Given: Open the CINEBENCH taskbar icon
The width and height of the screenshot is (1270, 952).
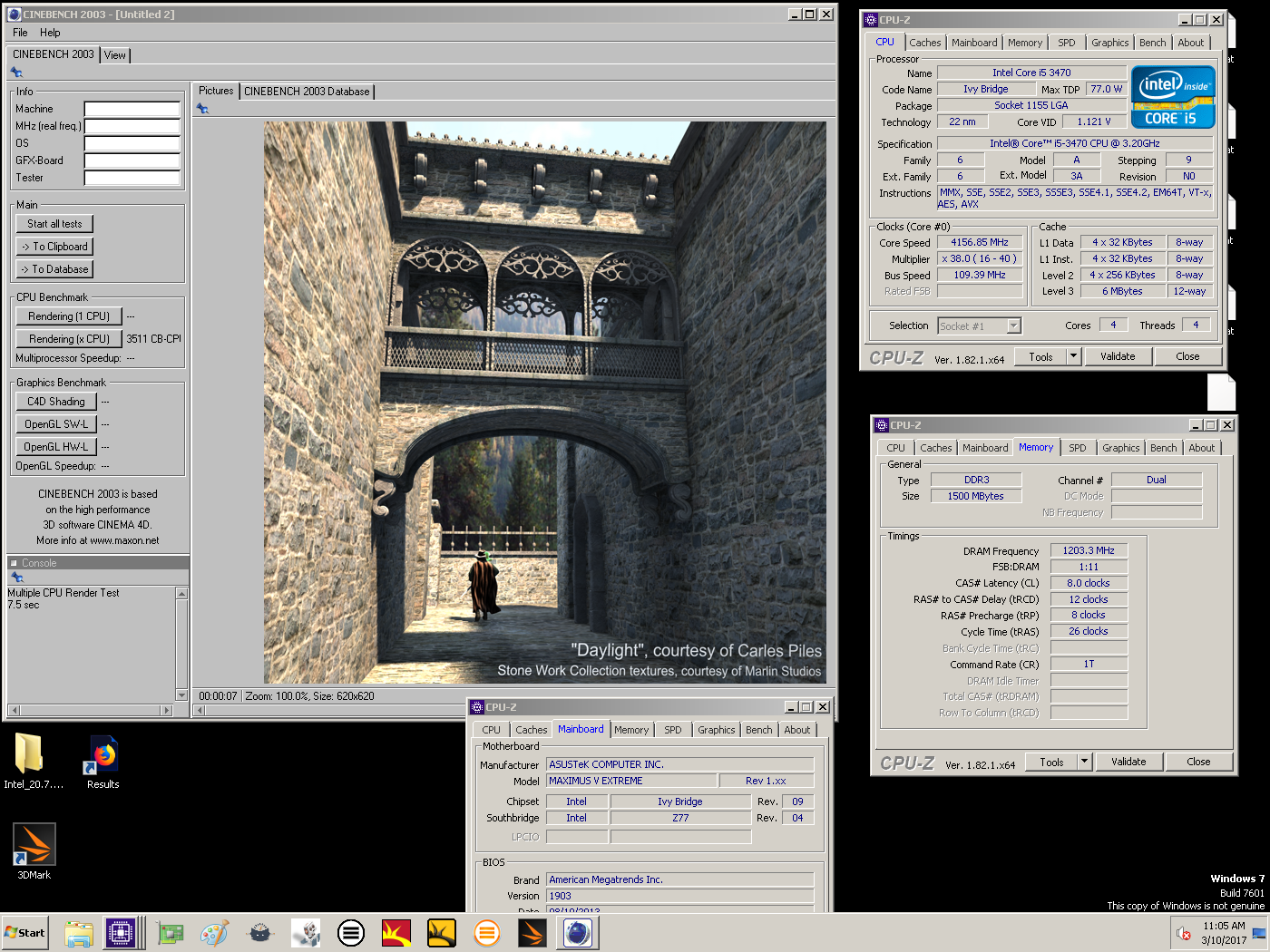Looking at the screenshot, I should pos(578,933).
